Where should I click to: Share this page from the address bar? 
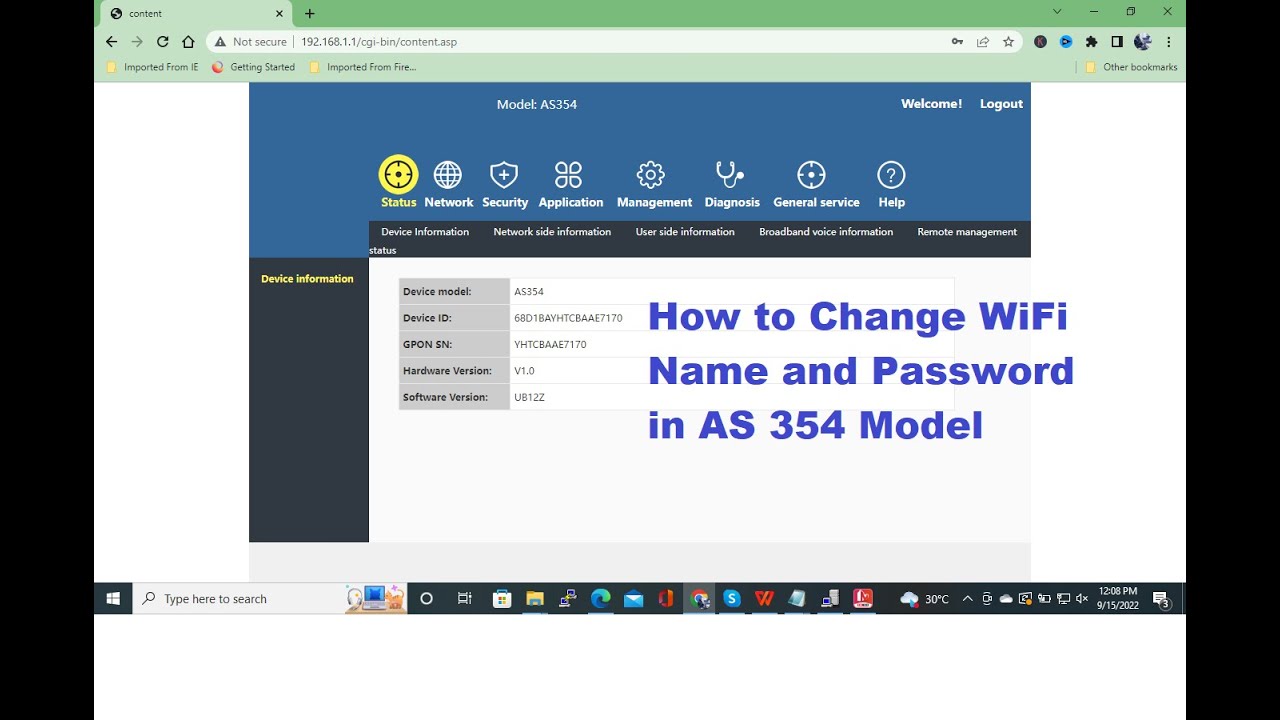click(x=983, y=42)
